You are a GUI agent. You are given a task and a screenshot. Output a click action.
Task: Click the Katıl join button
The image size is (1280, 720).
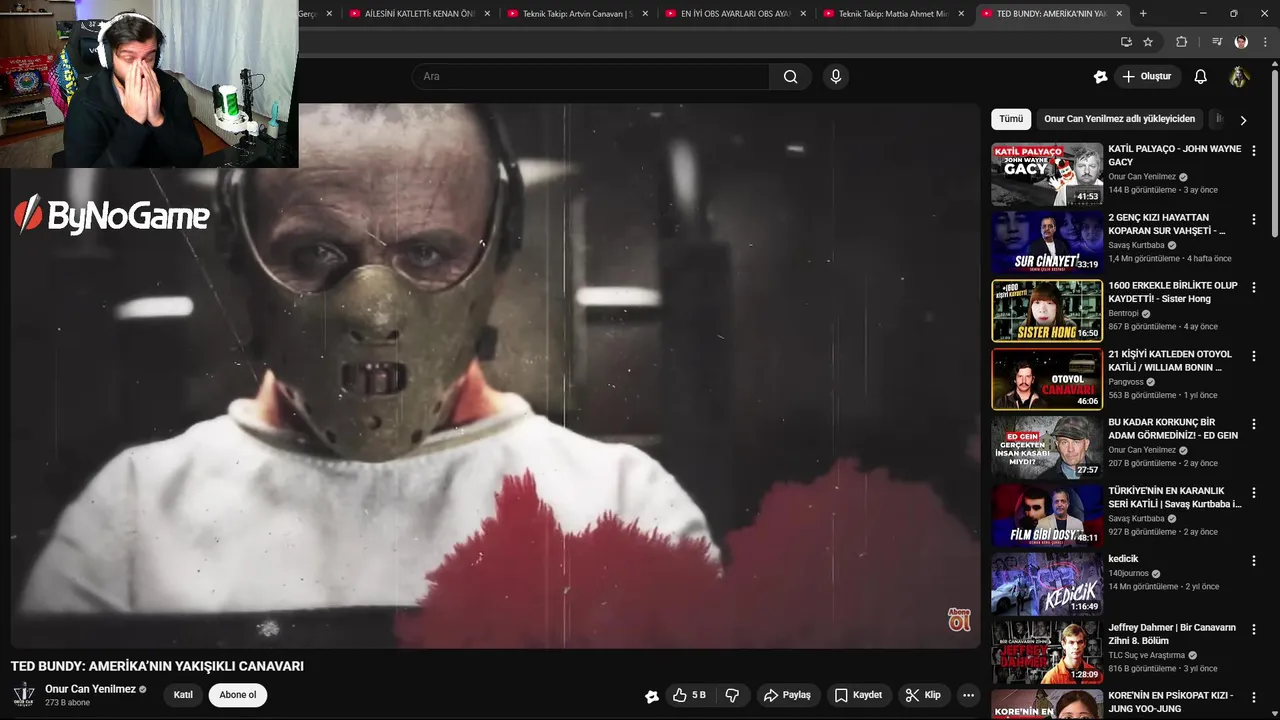[183, 695]
